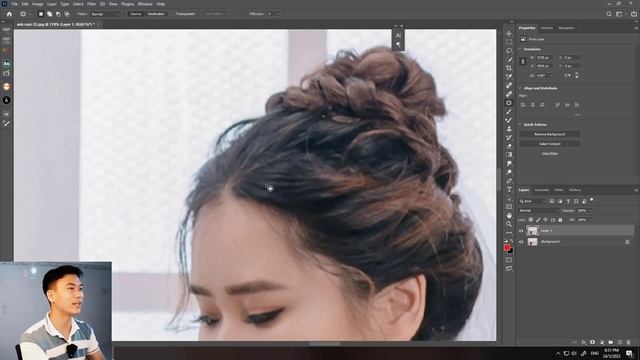Select the Brush tool
Screen dimensions: 640x360
pyautogui.click(x=509, y=111)
